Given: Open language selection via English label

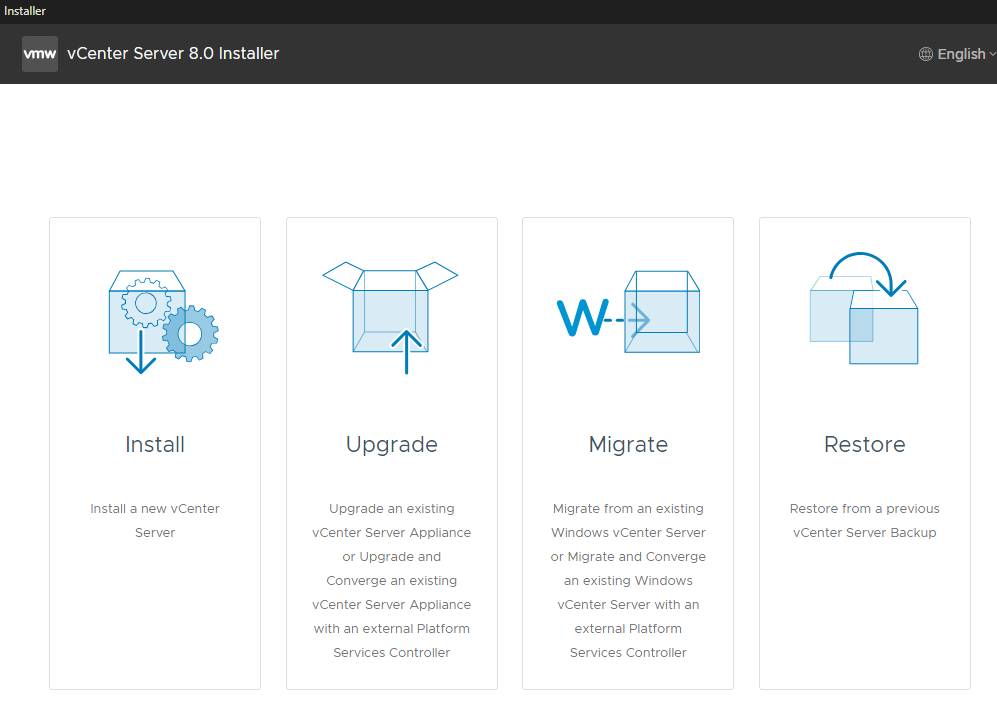Looking at the screenshot, I should 961,54.
